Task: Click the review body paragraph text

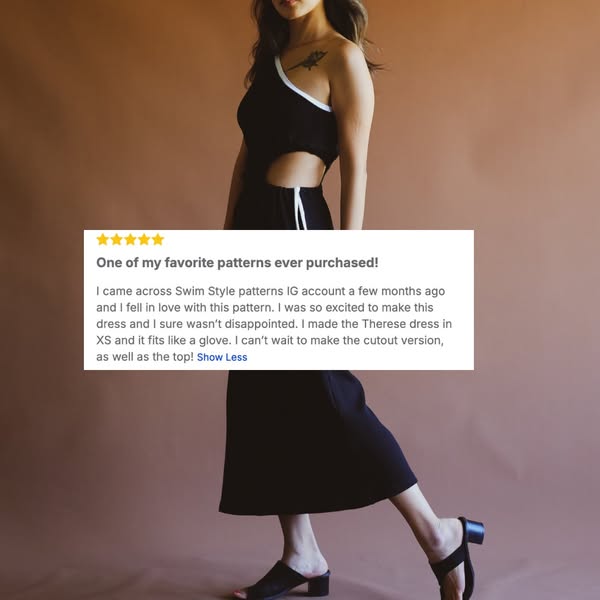Action: tap(274, 324)
